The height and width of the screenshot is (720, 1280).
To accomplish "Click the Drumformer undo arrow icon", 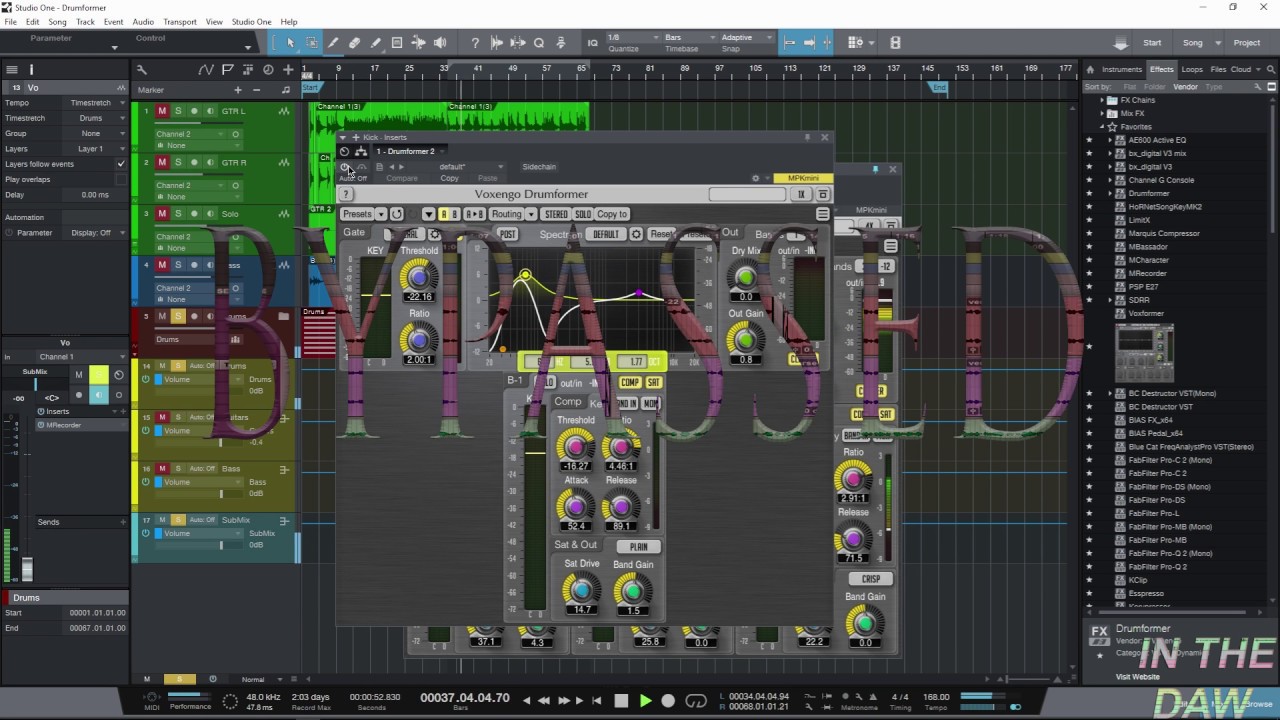I will click(x=397, y=214).
